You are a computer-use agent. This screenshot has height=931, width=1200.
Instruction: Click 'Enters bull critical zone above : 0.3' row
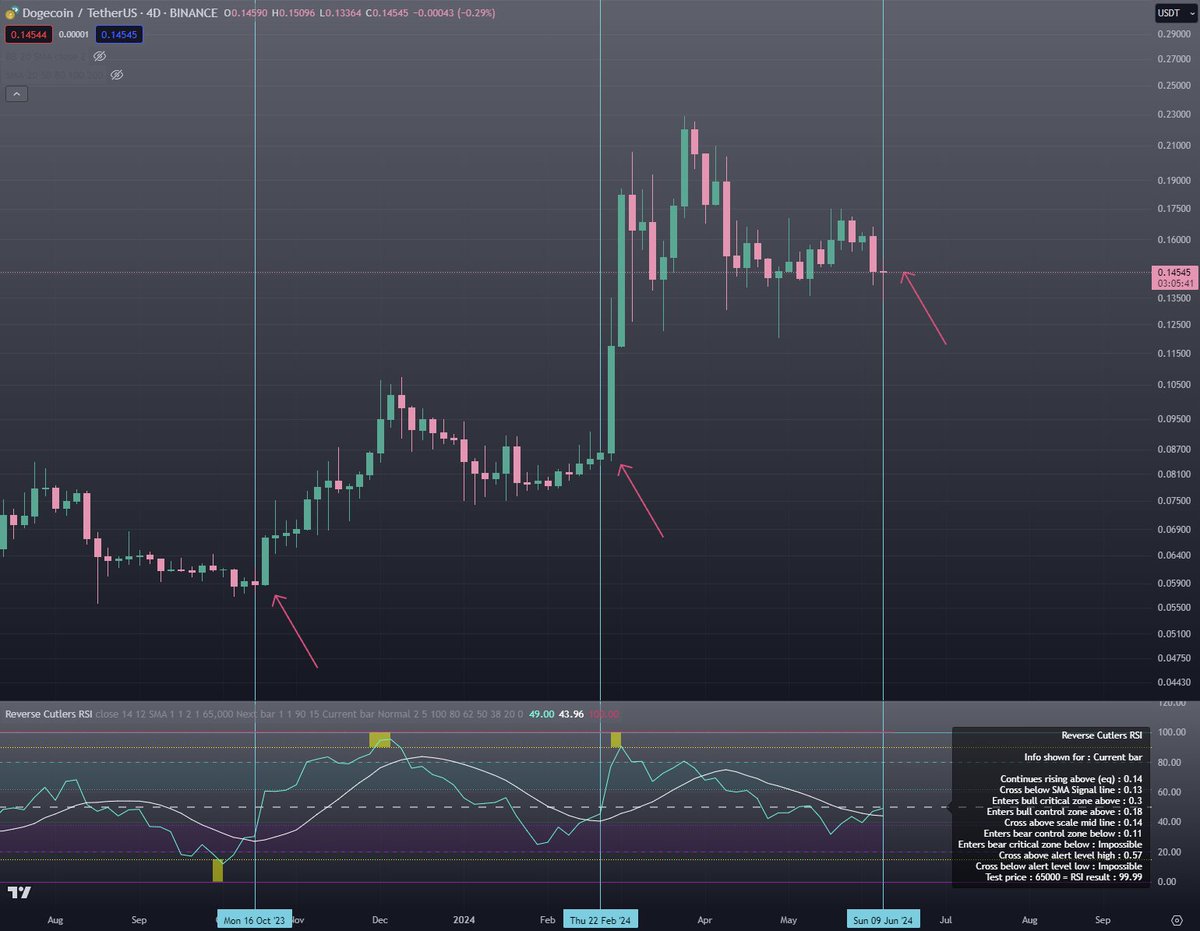[x=1068, y=800]
